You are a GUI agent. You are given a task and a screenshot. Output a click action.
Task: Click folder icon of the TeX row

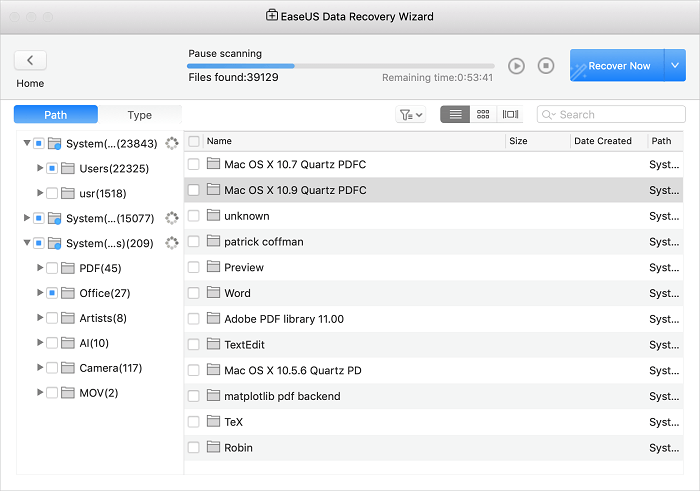point(213,421)
